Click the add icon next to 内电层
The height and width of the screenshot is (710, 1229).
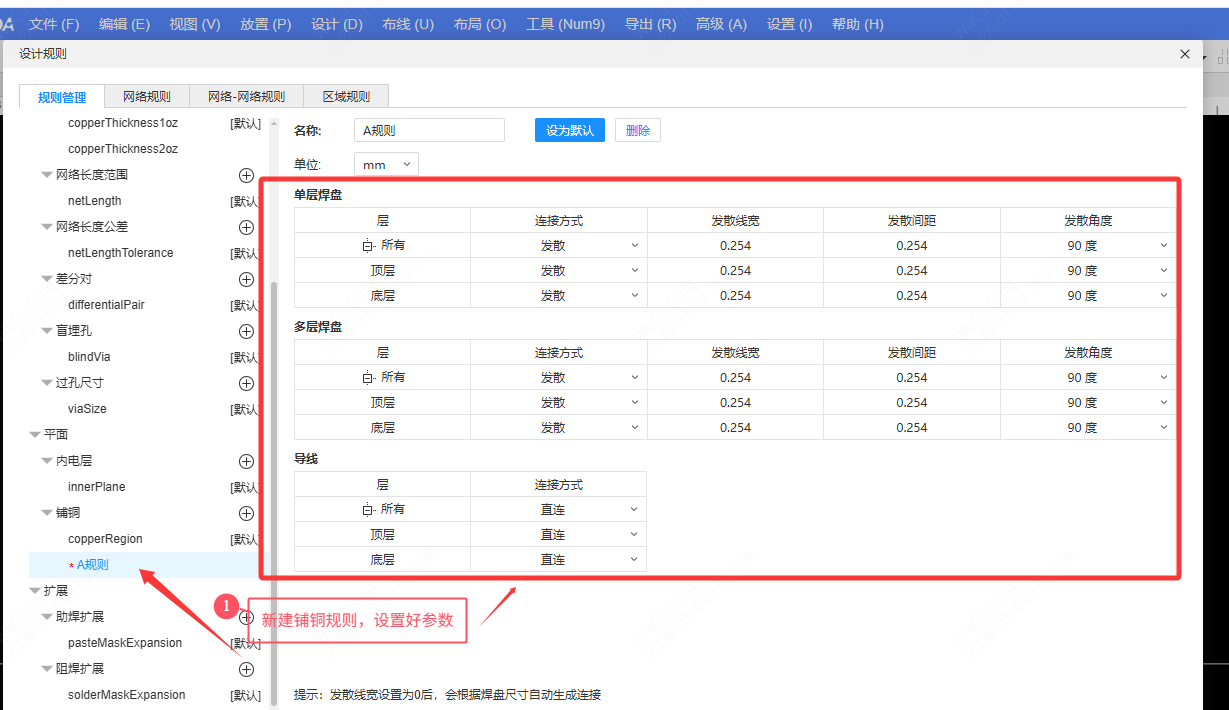(246, 460)
